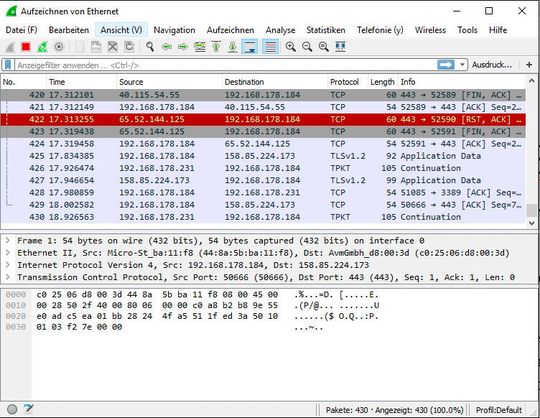Add a display filter button with plus
This screenshot has height=418, width=540.
click(x=529, y=65)
